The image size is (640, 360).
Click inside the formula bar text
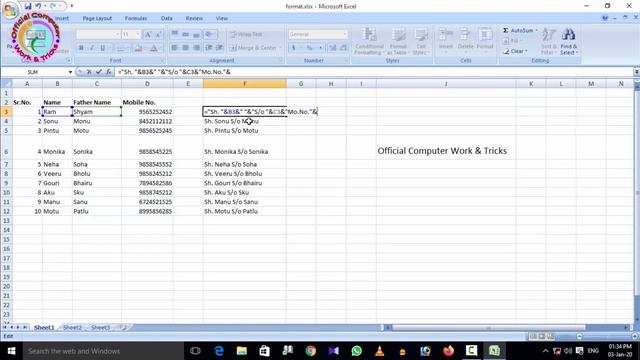point(174,72)
